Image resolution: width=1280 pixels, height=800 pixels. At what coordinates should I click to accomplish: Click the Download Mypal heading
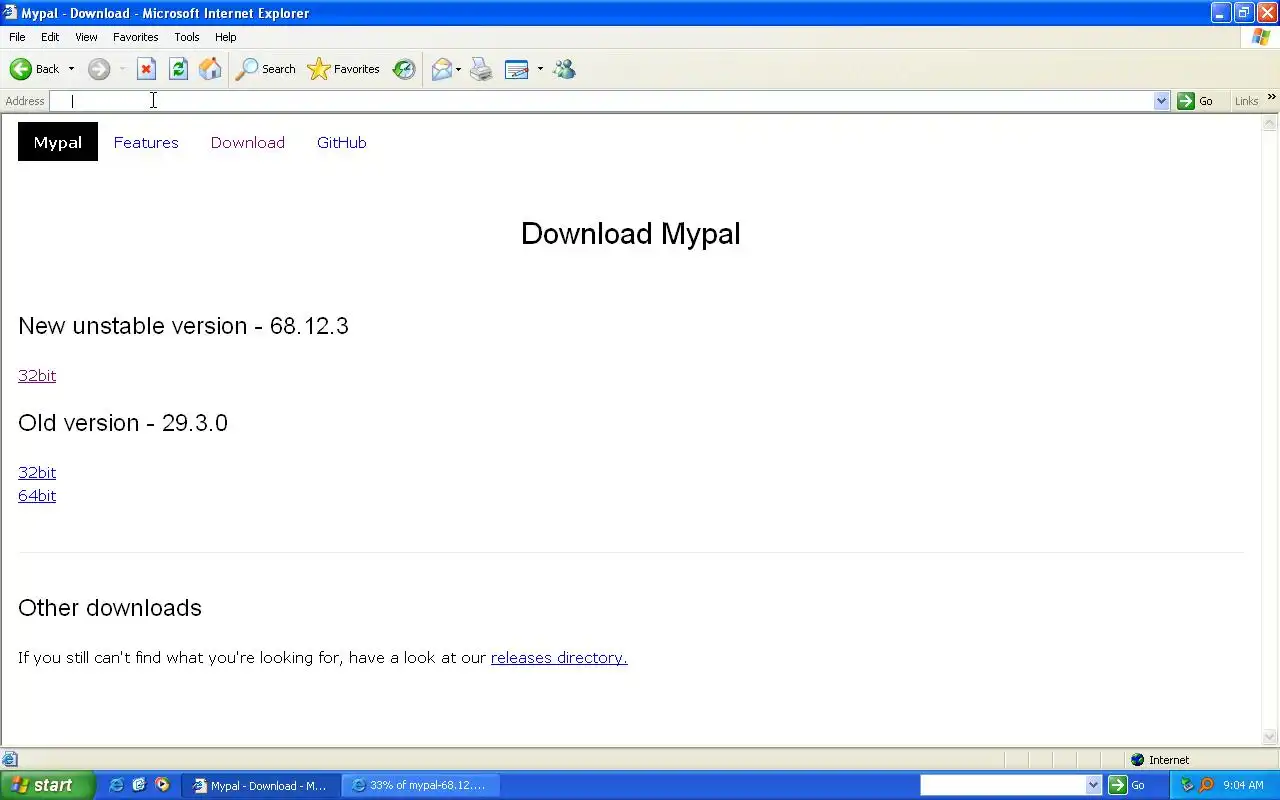[x=631, y=233]
